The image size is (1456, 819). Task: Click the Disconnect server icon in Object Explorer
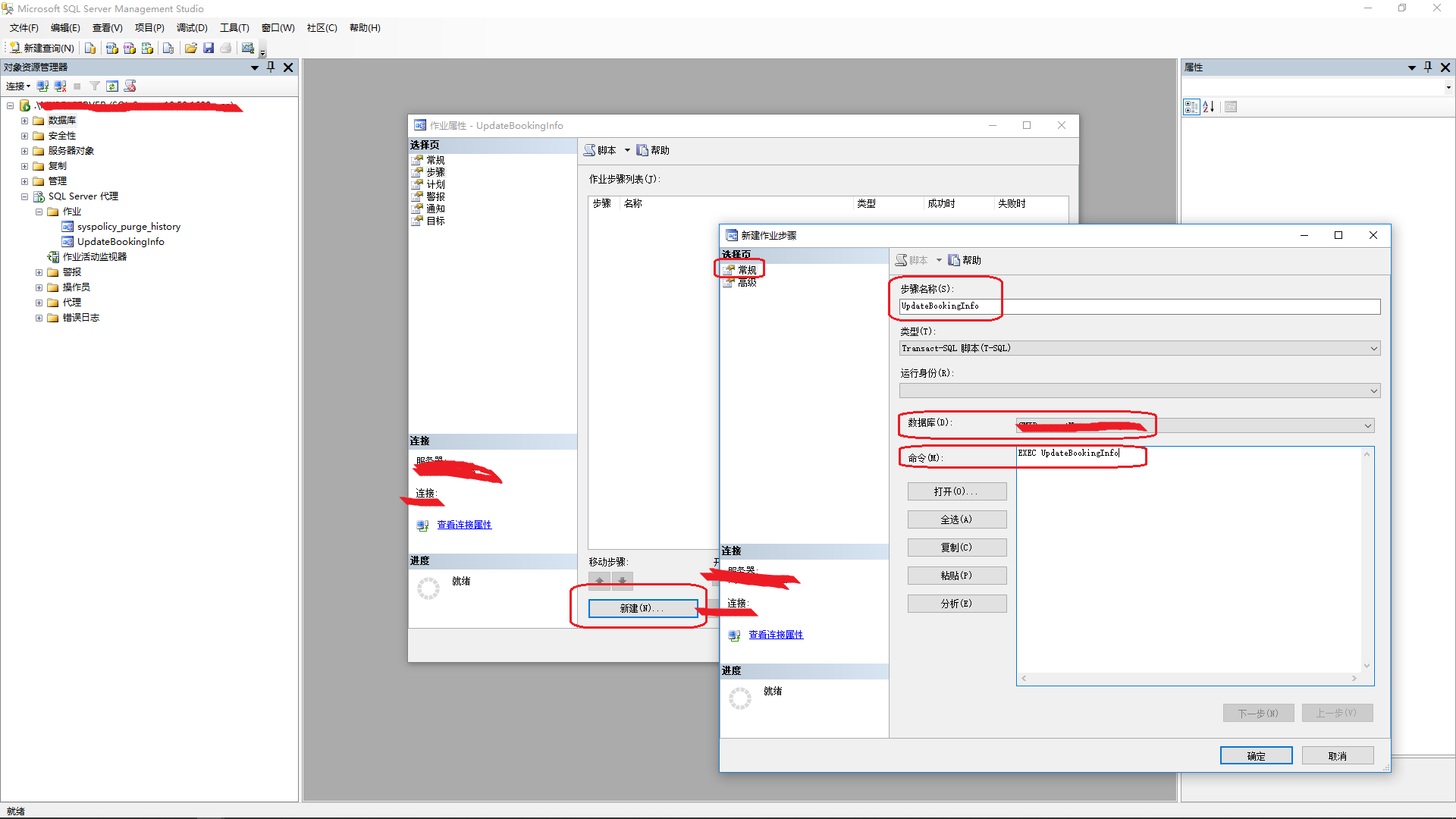[59, 86]
